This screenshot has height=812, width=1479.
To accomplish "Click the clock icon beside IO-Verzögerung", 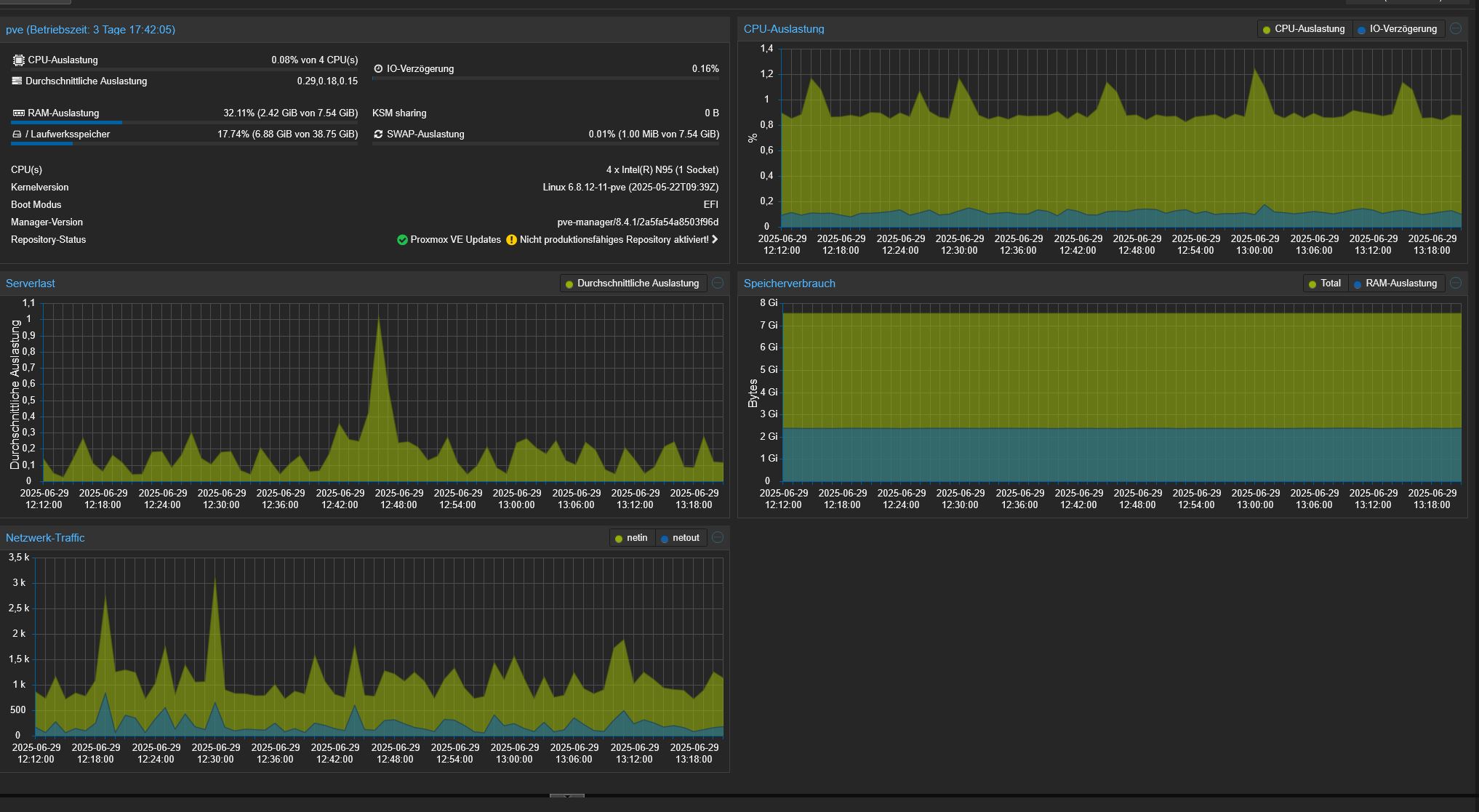I will click(378, 68).
